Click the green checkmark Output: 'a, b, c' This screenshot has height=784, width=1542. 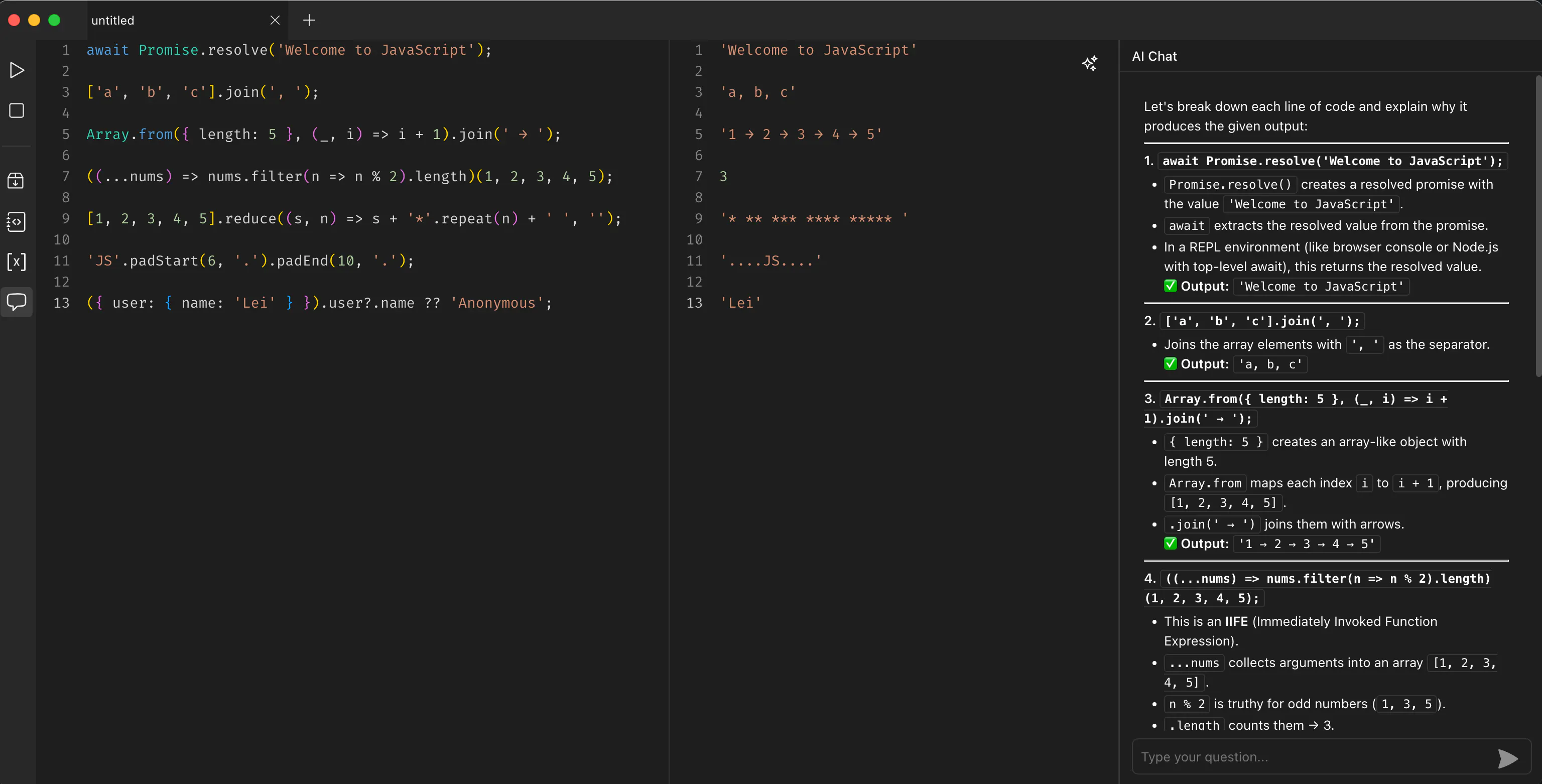click(x=1234, y=364)
